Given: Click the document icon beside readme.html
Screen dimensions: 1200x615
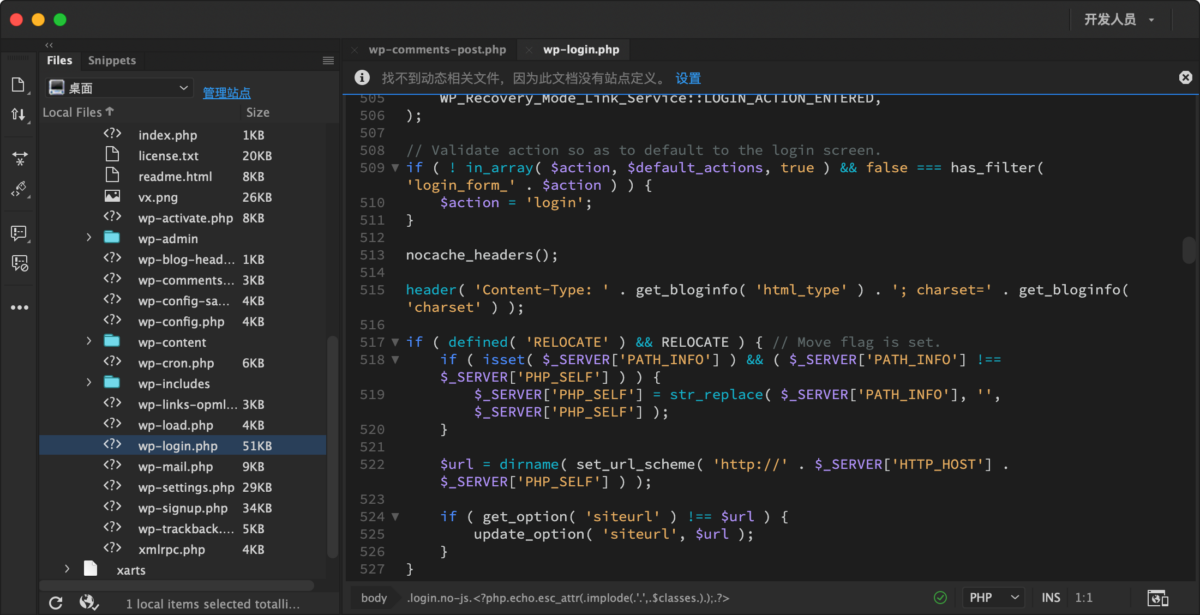Looking at the screenshot, I should 113,176.
